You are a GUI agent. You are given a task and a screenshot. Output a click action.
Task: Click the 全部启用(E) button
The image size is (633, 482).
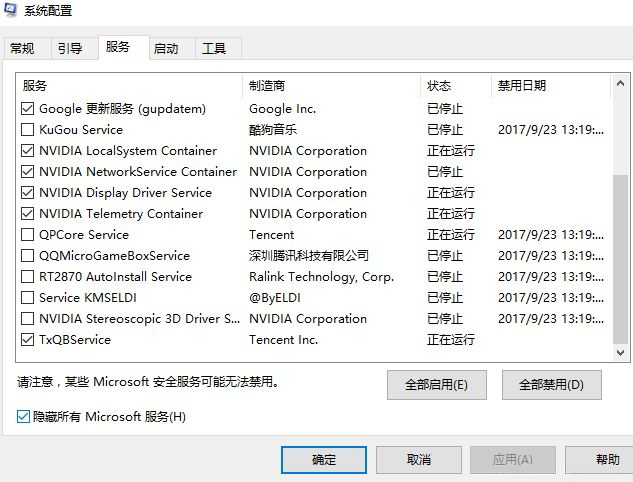437,385
